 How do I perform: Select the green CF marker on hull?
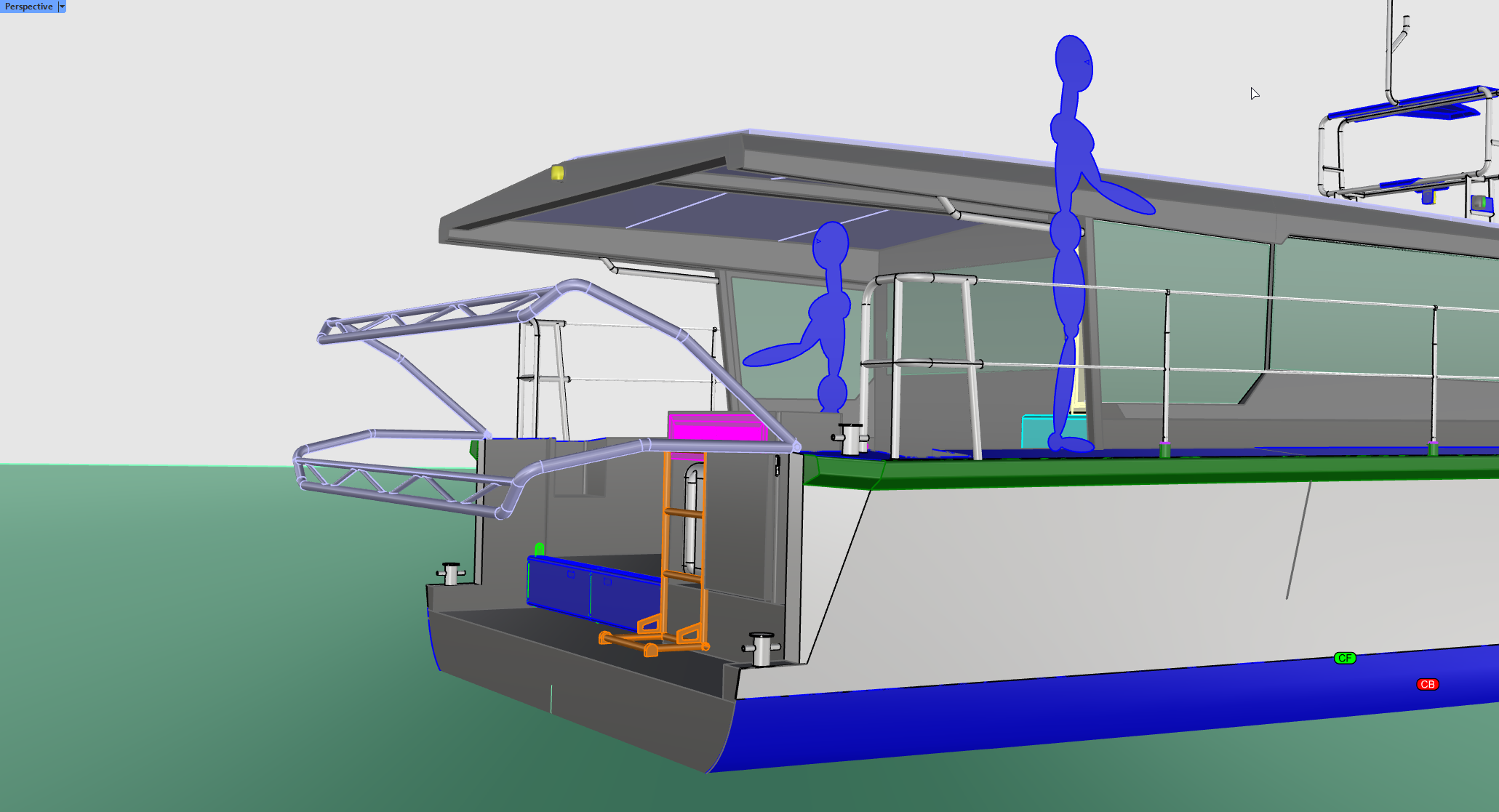(1345, 658)
